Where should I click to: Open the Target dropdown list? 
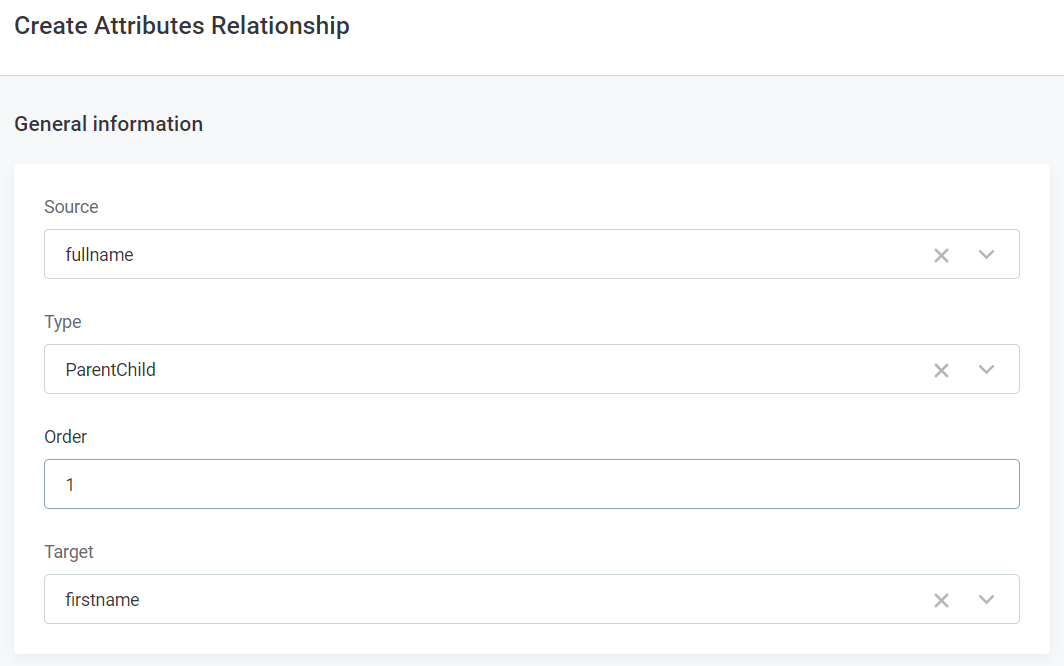986,600
